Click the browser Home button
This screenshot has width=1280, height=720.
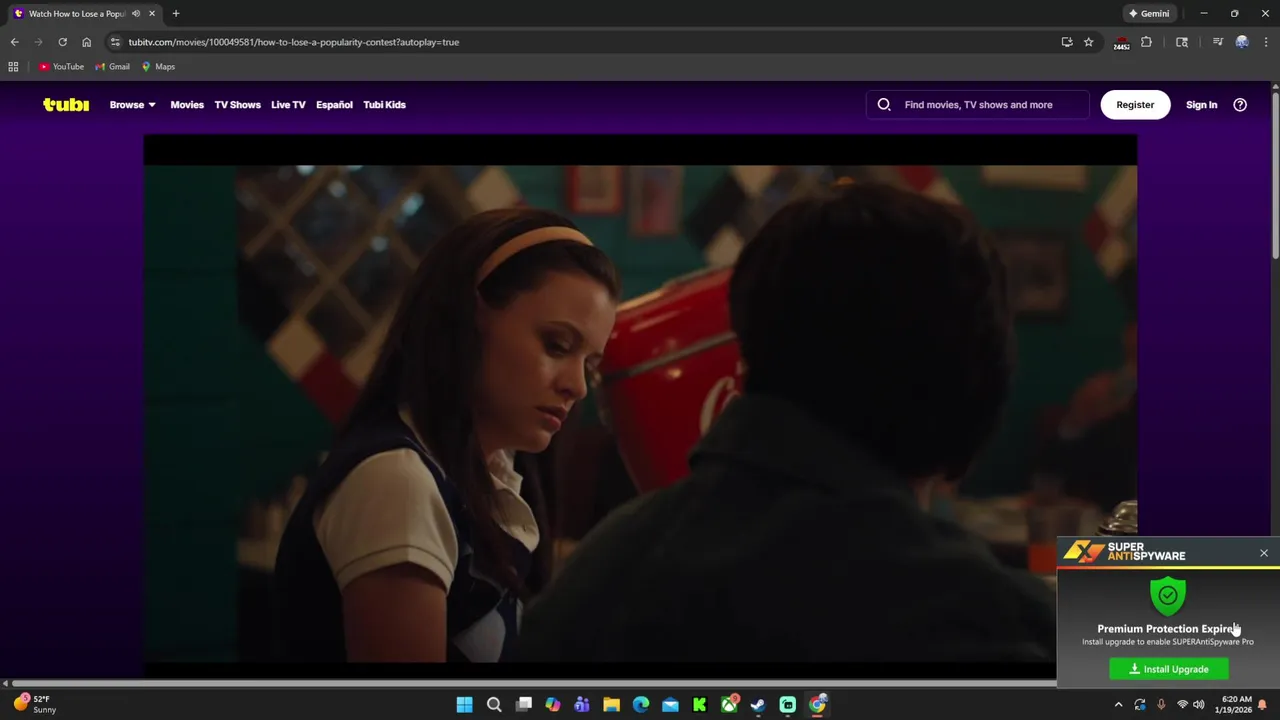pyautogui.click(x=86, y=42)
